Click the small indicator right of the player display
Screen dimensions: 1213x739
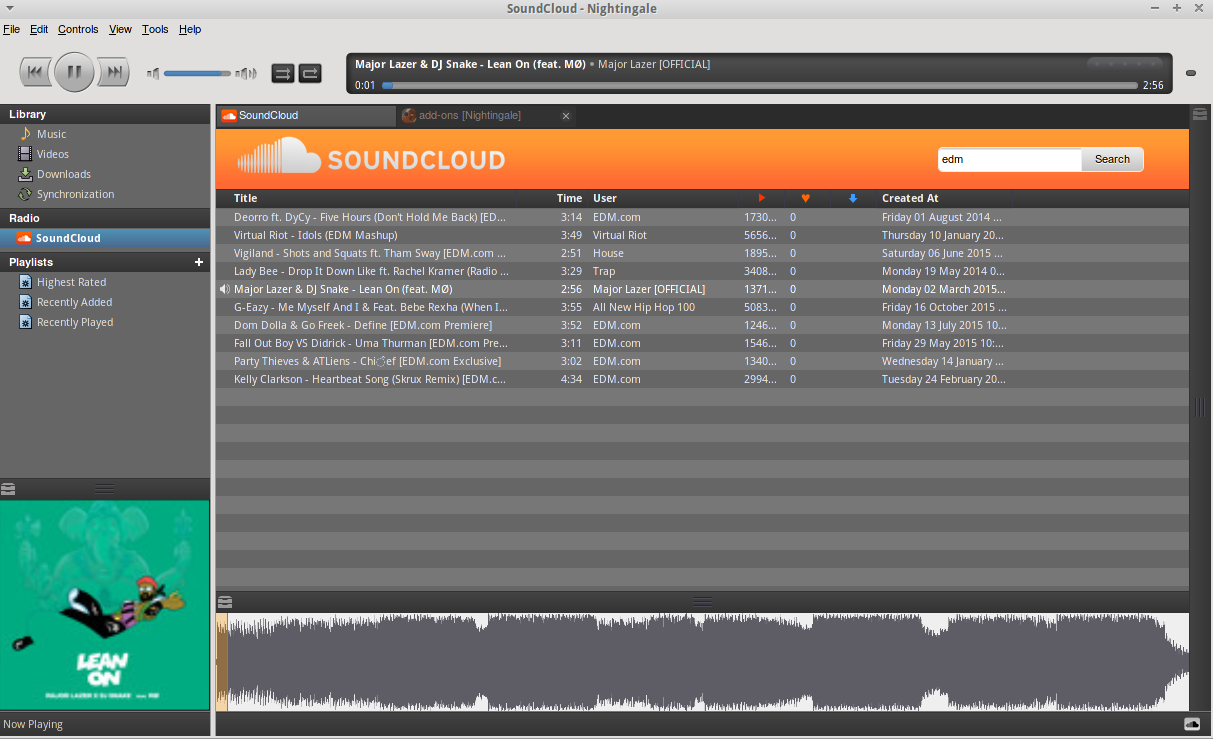pos(1190,73)
